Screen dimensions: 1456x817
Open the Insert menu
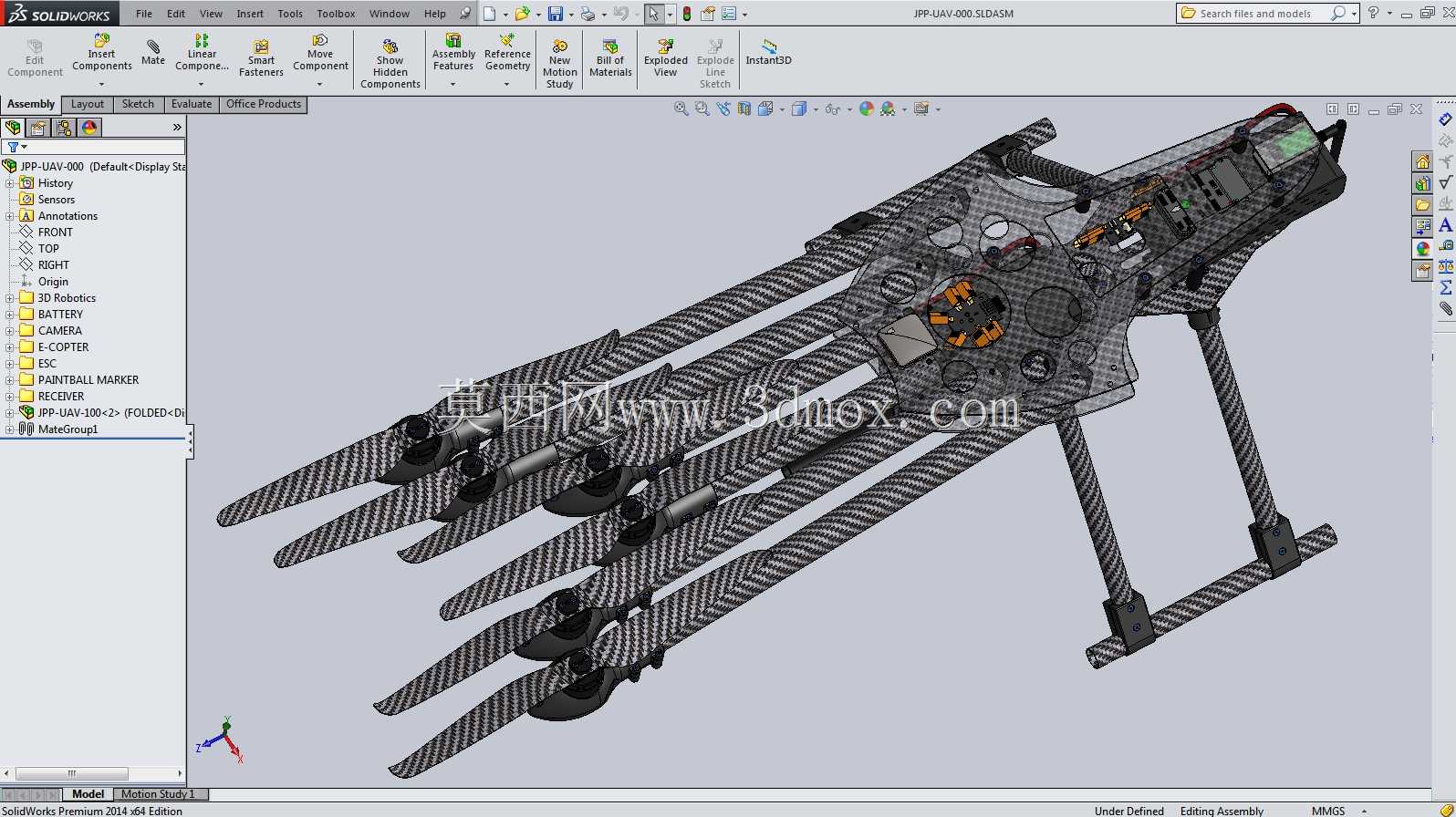pyautogui.click(x=250, y=14)
